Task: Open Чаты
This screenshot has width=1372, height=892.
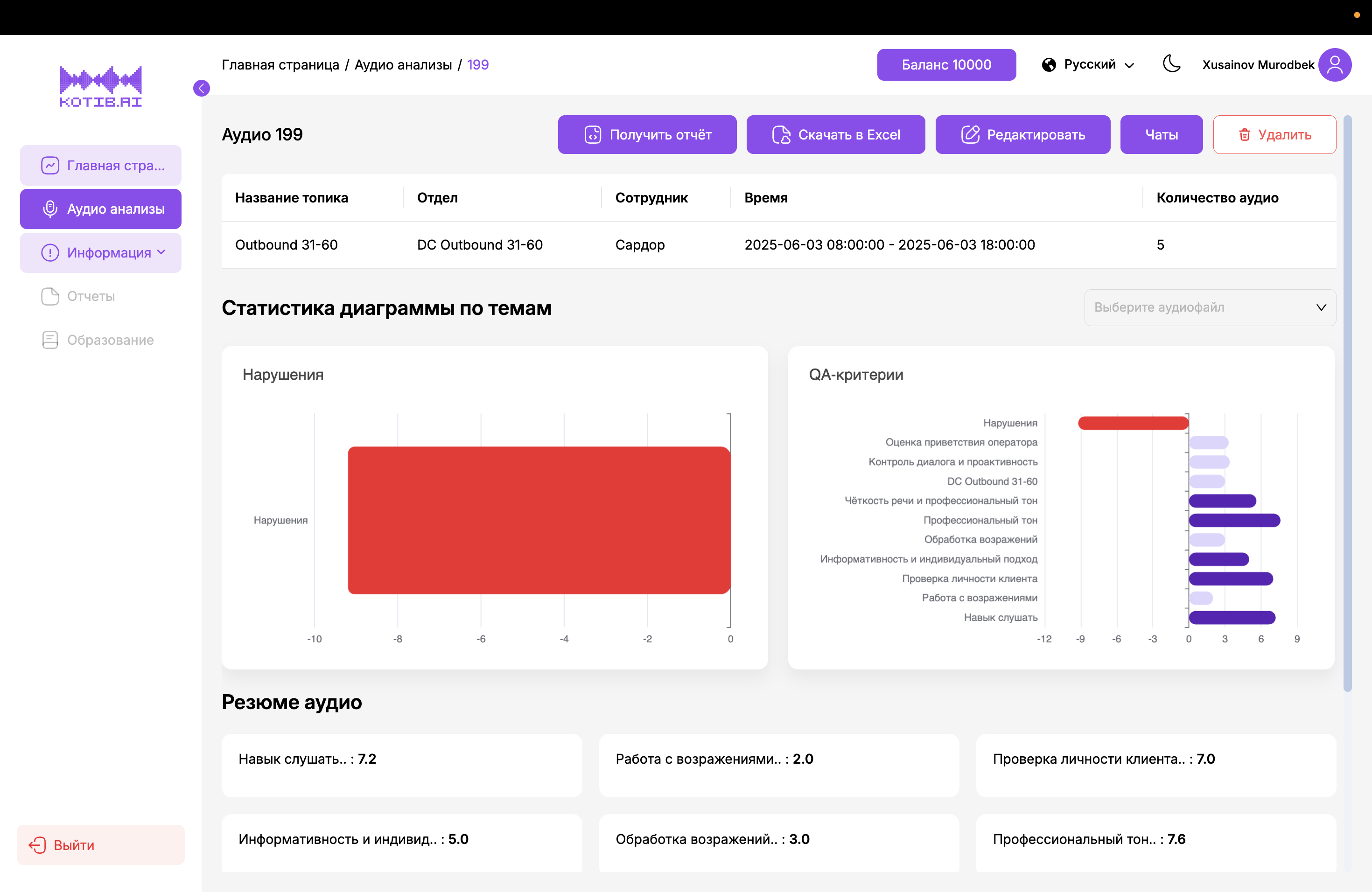Action: point(1161,134)
